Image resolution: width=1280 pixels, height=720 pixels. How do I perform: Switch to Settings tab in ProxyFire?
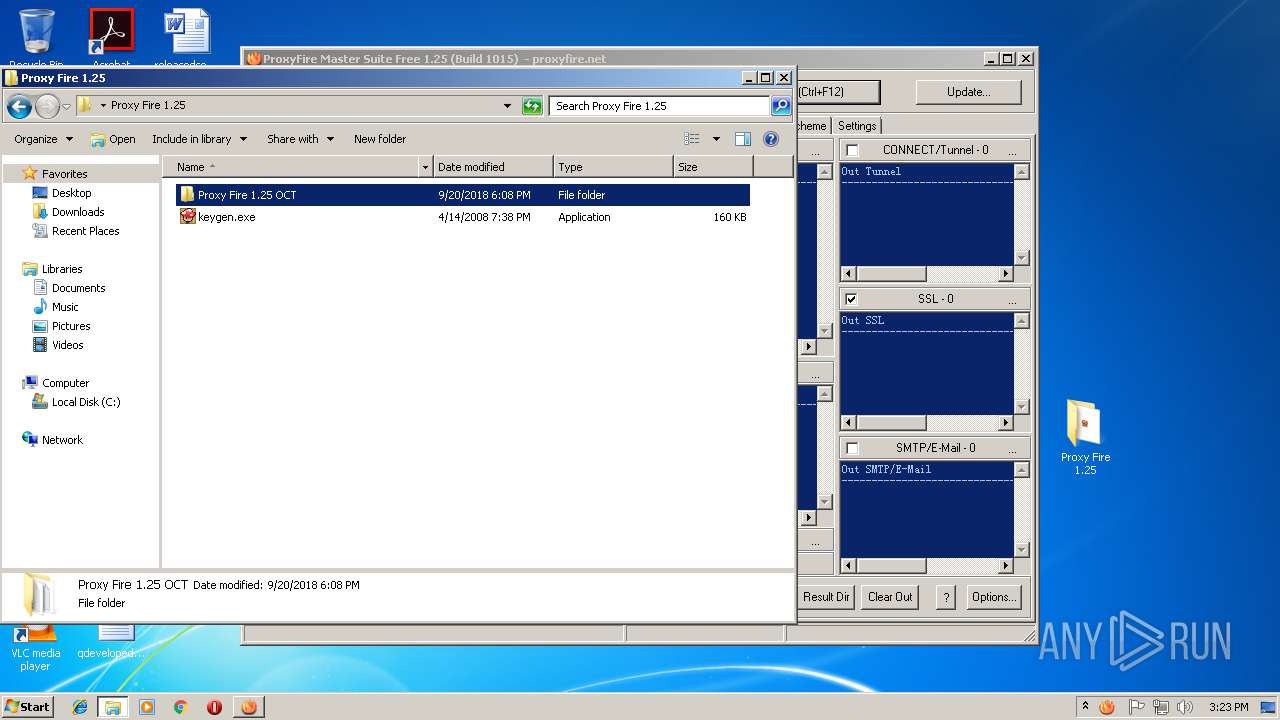(x=857, y=126)
